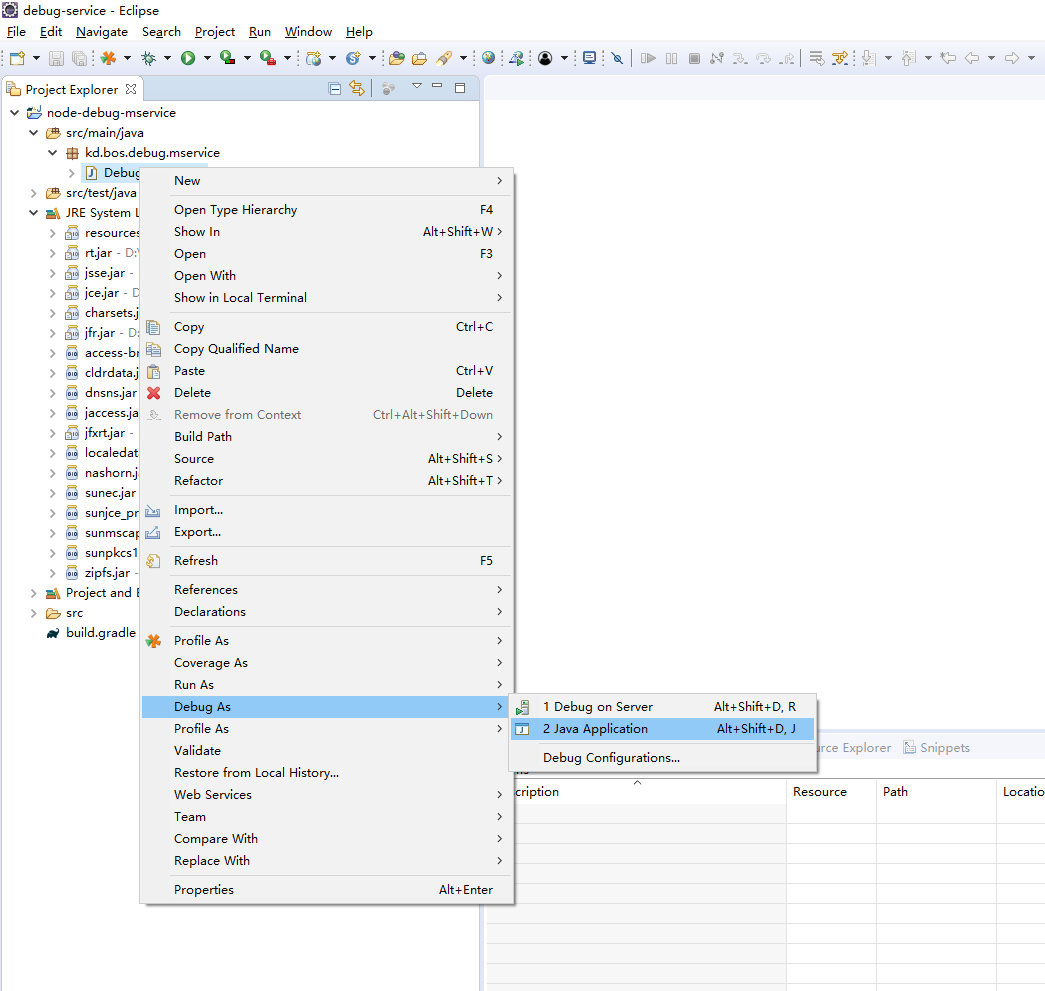This screenshot has width=1045, height=991.
Task: Select '2 Java Application' in the Debug As submenu
Action: point(662,729)
